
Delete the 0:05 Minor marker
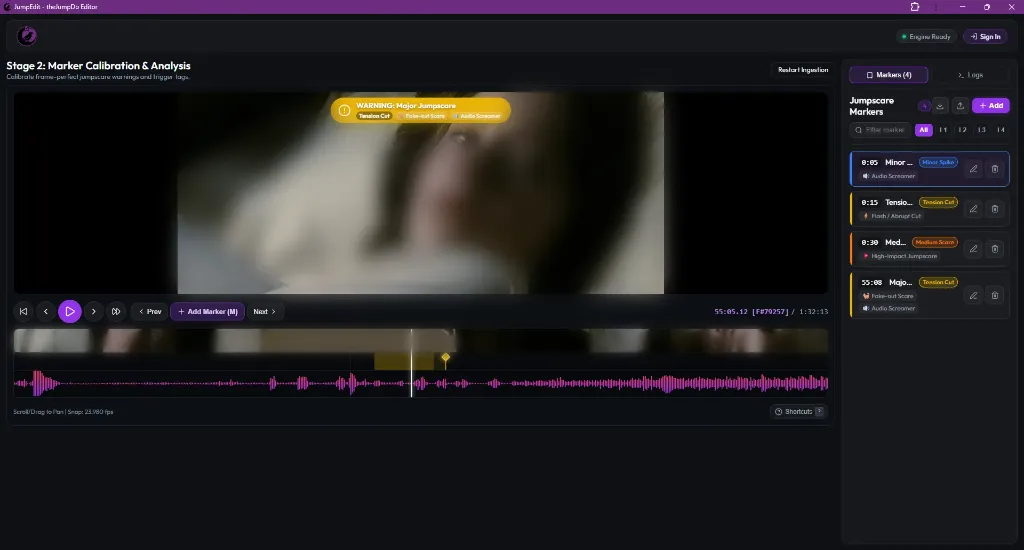pyautogui.click(x=995, y=169)
